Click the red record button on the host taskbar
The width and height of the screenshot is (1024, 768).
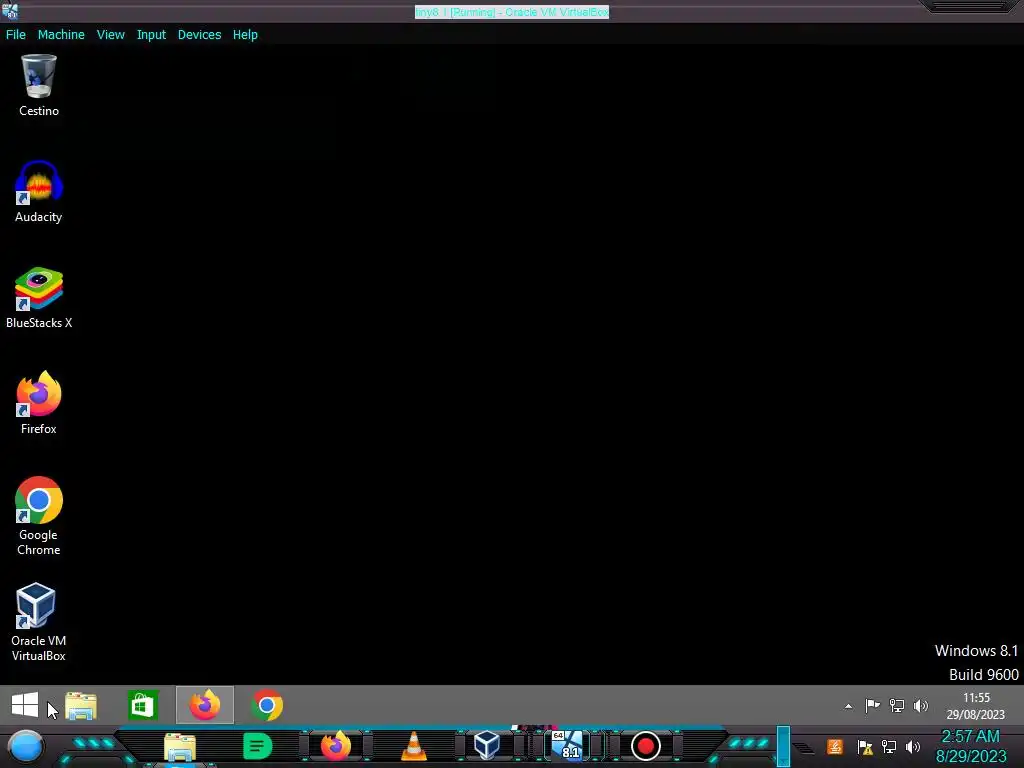[x=645, y=746]
